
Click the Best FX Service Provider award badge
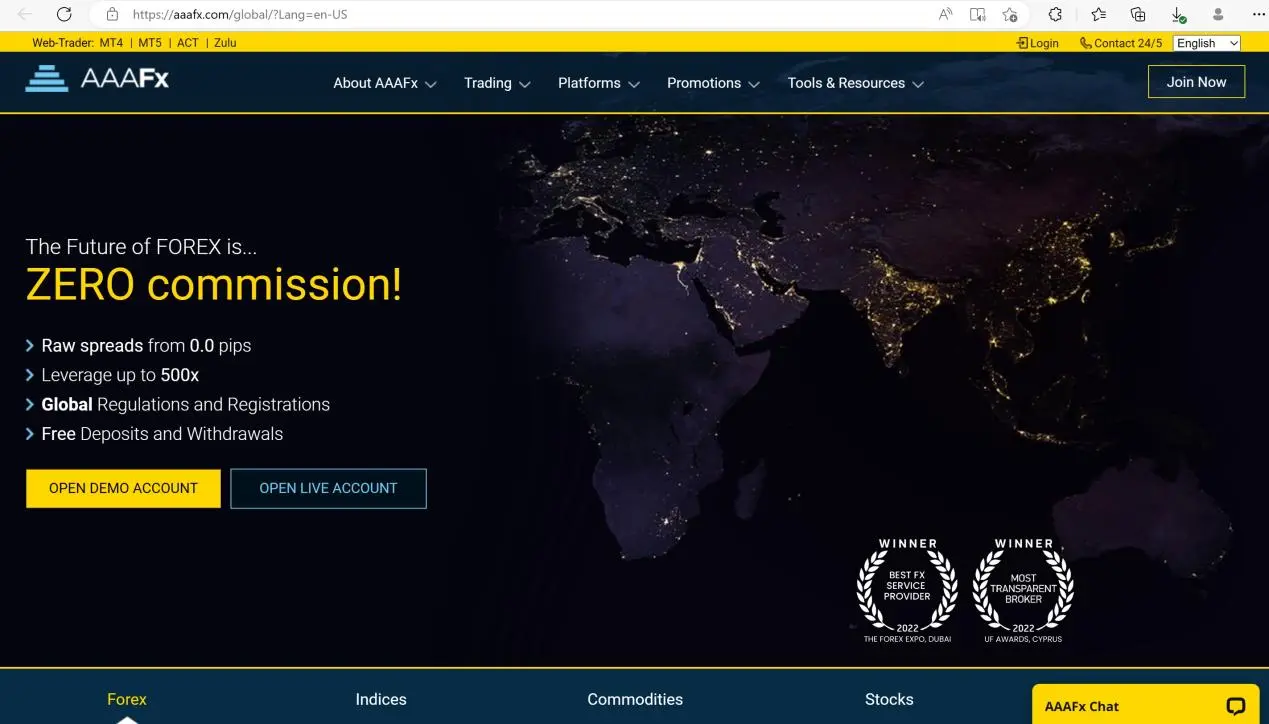coord(907,590)
